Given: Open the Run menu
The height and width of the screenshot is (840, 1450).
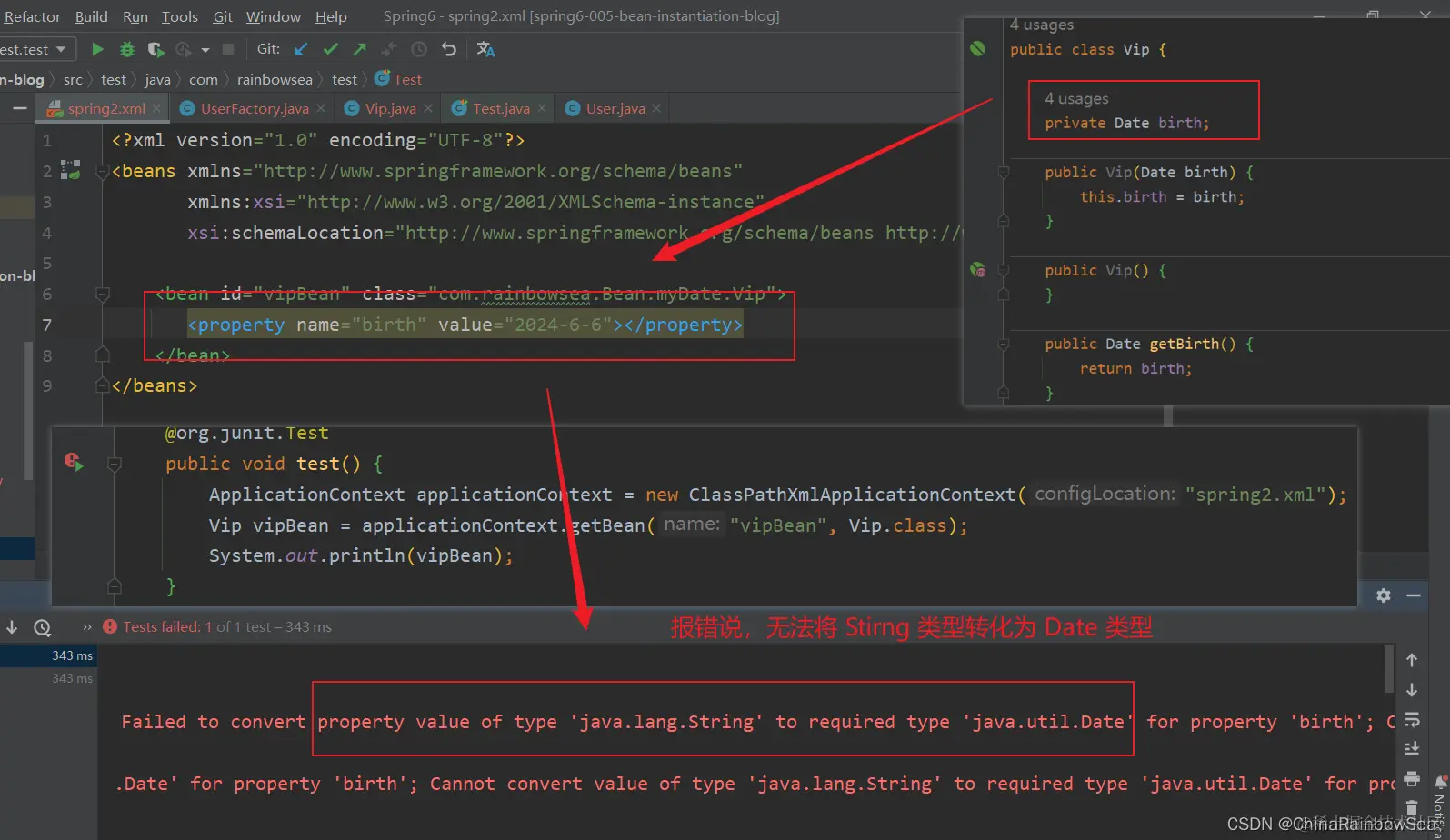Looking at the screenshot, I should pos(135,16).
